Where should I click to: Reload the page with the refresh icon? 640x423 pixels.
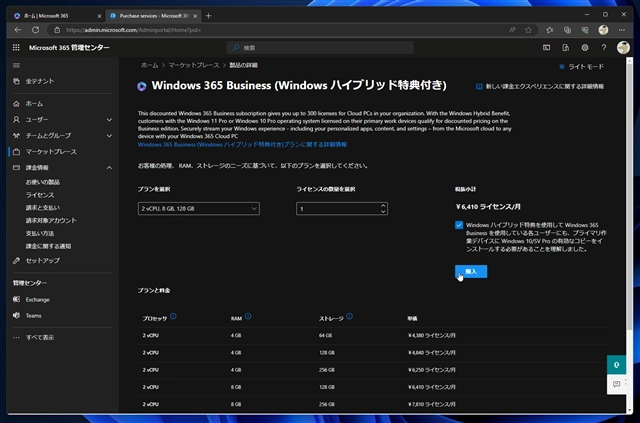click(x=36, y=30)
